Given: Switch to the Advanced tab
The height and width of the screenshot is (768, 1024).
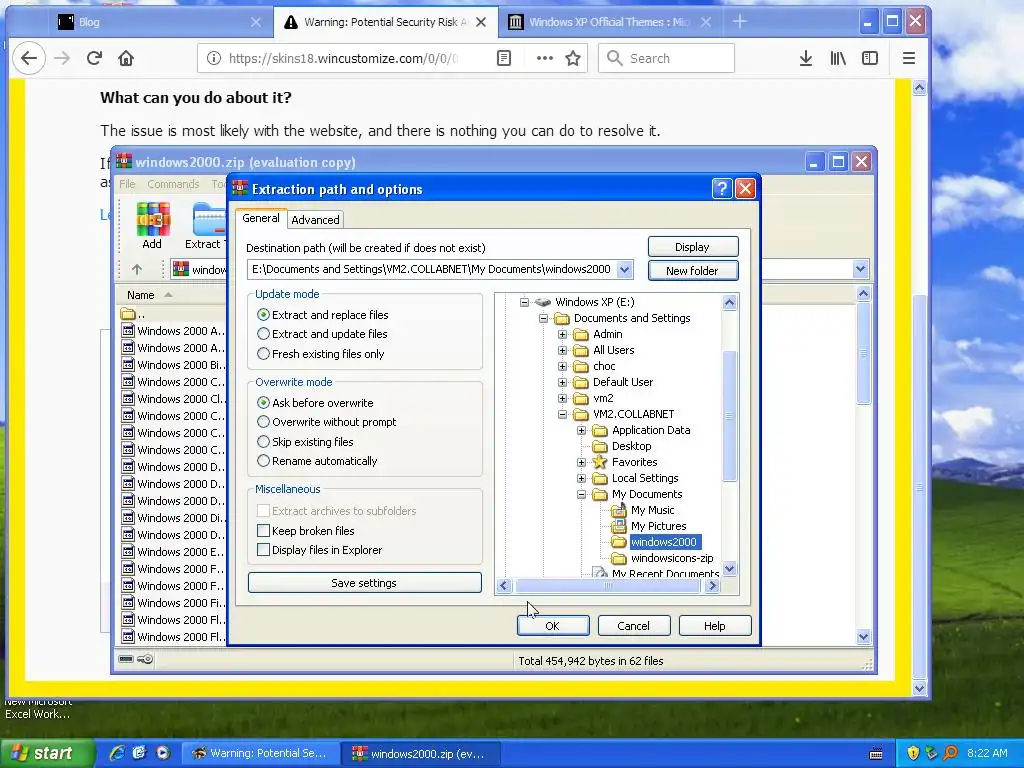Looking at the screenshot, I should [315, 220].
